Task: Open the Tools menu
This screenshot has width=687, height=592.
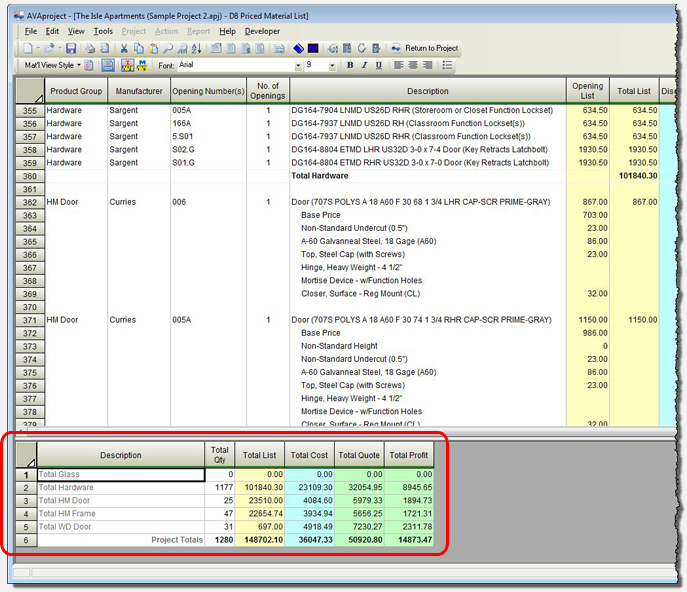Action: pos(103,31)
